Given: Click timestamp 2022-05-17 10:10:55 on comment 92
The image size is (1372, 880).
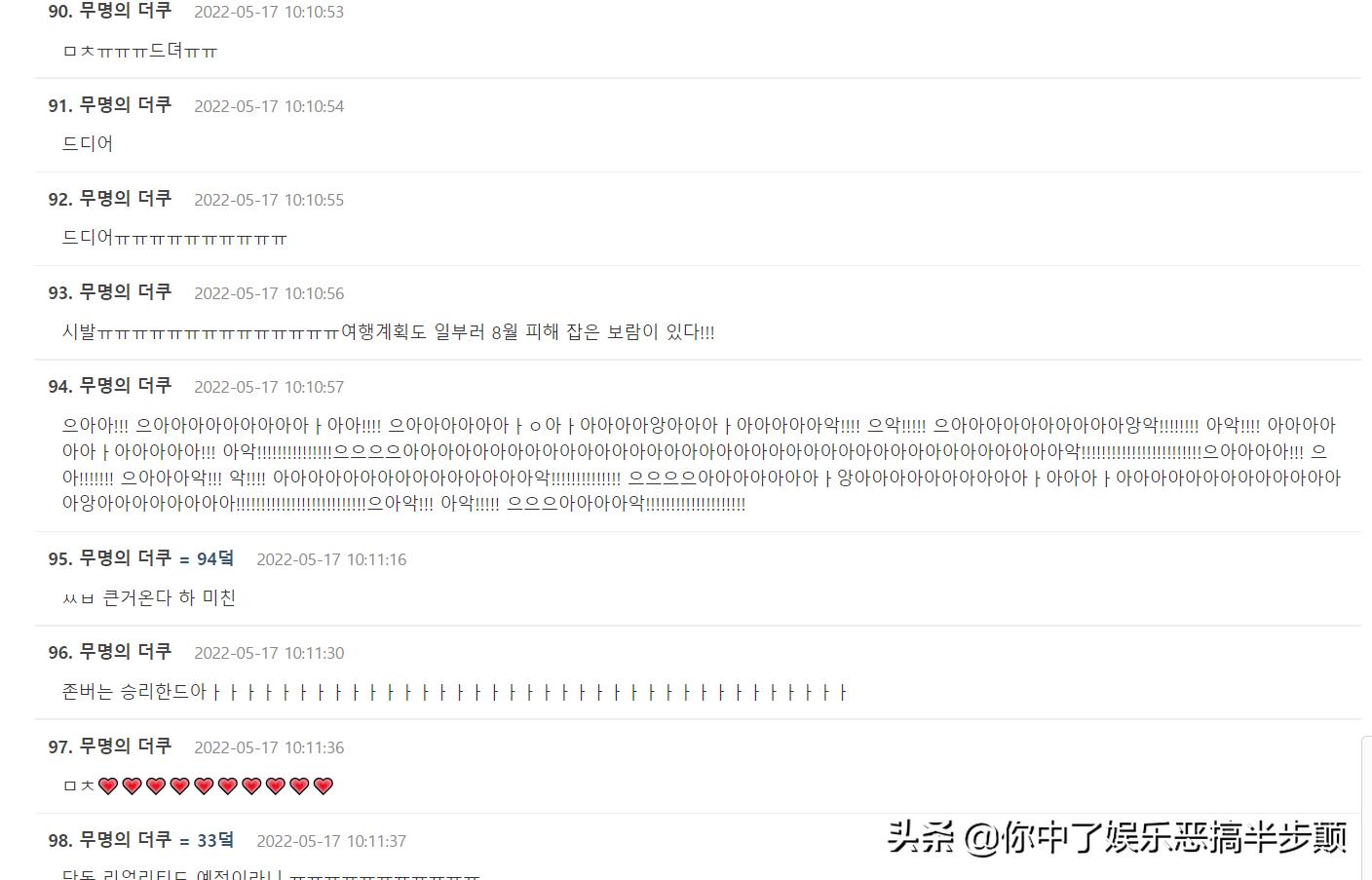Looking at the screenshot, I should point(269,200).
